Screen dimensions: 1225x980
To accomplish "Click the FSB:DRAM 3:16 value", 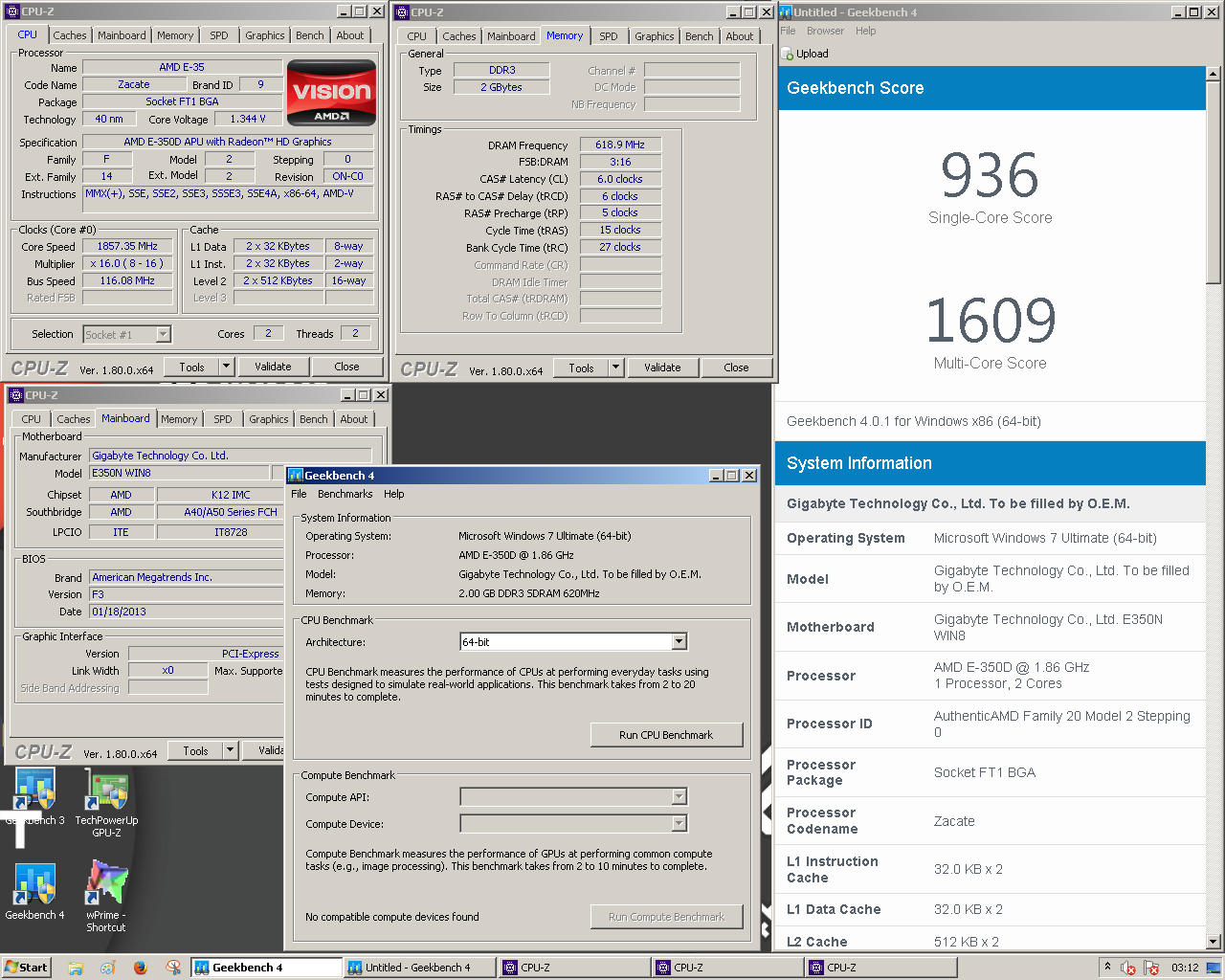I will pos(620,162).
